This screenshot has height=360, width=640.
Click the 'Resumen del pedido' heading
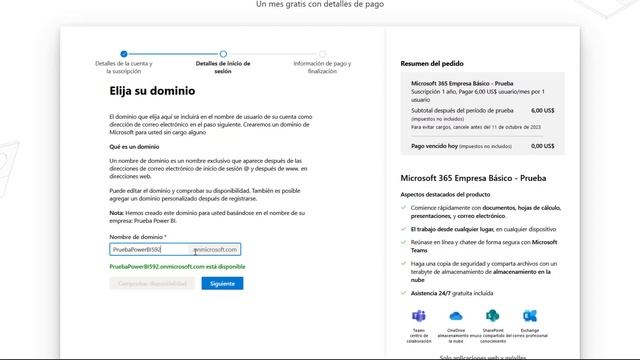[x=432, y=63]
